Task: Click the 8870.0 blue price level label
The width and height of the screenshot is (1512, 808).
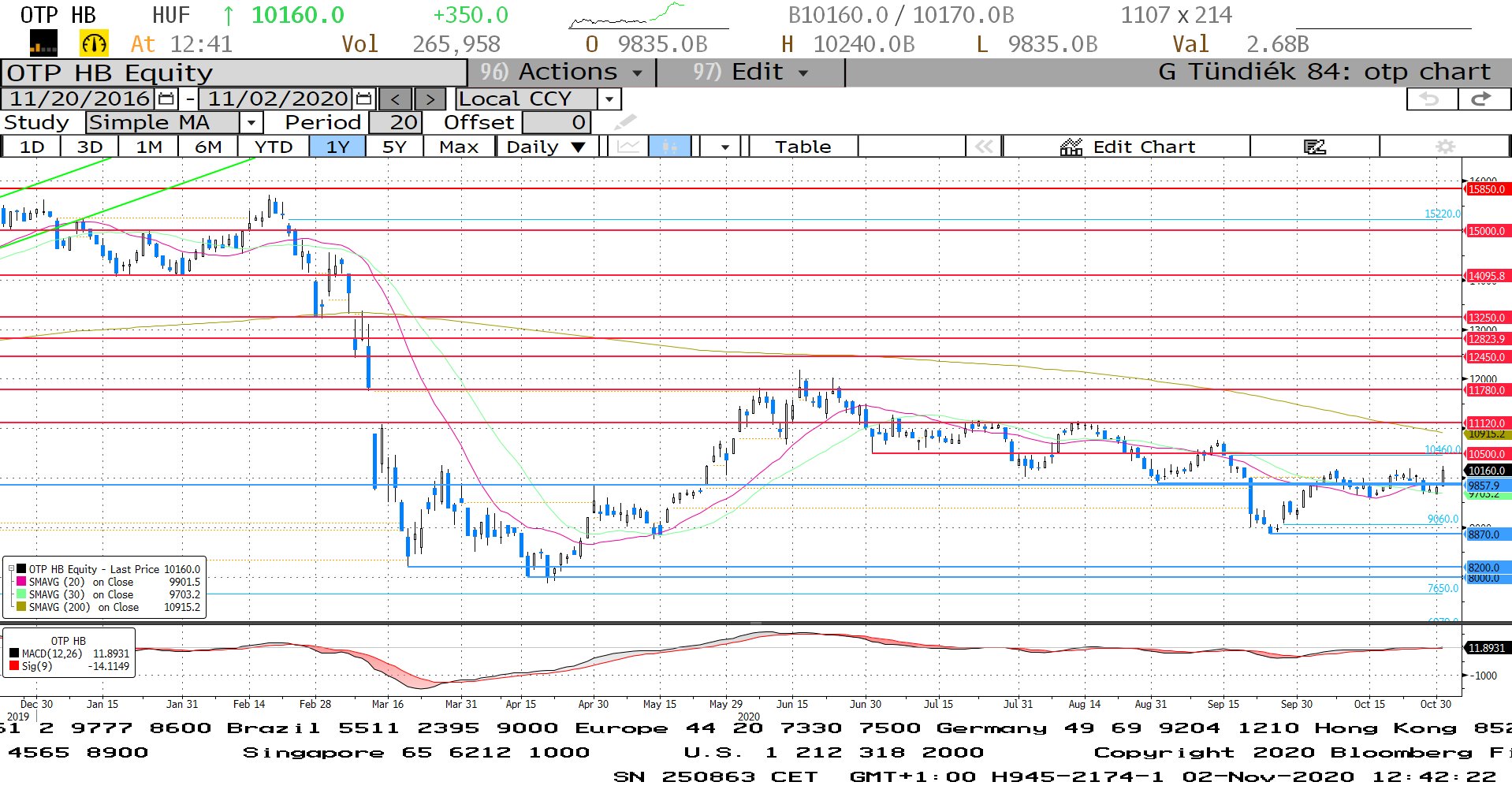Action: [1487, 534]
